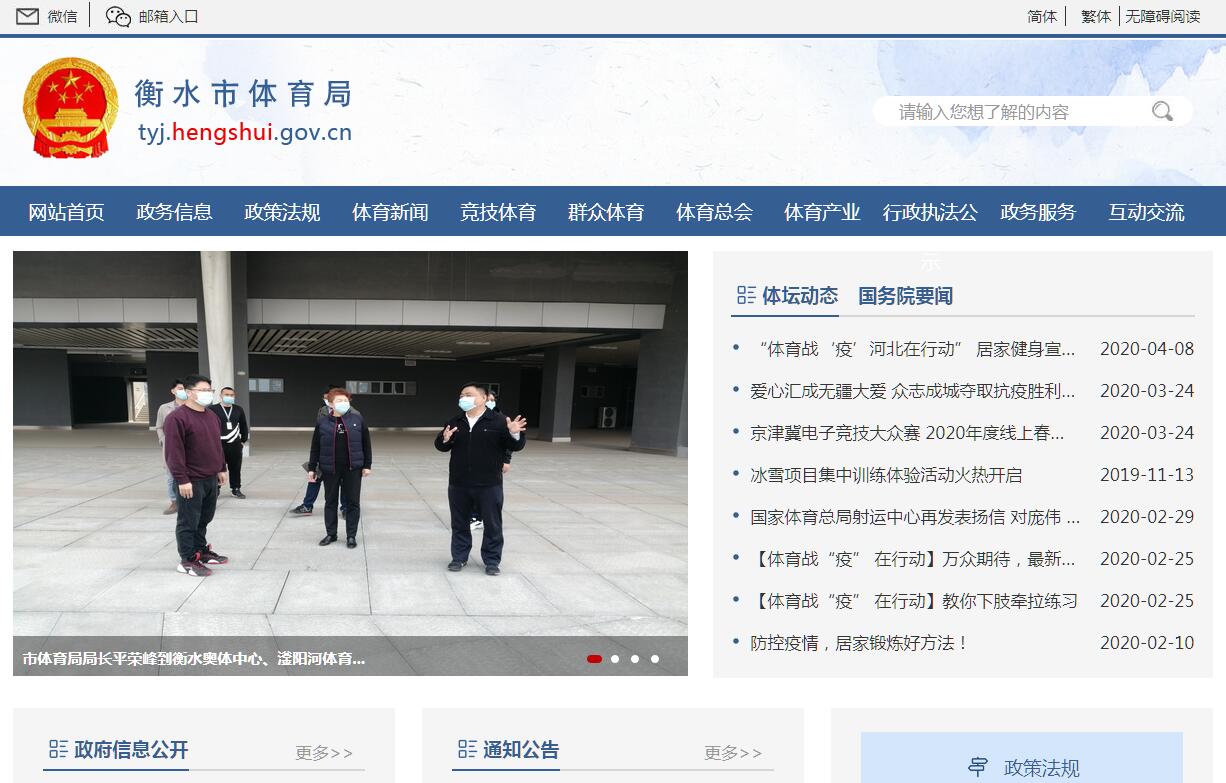Open the 体育总会 nav item

(714, 212)
